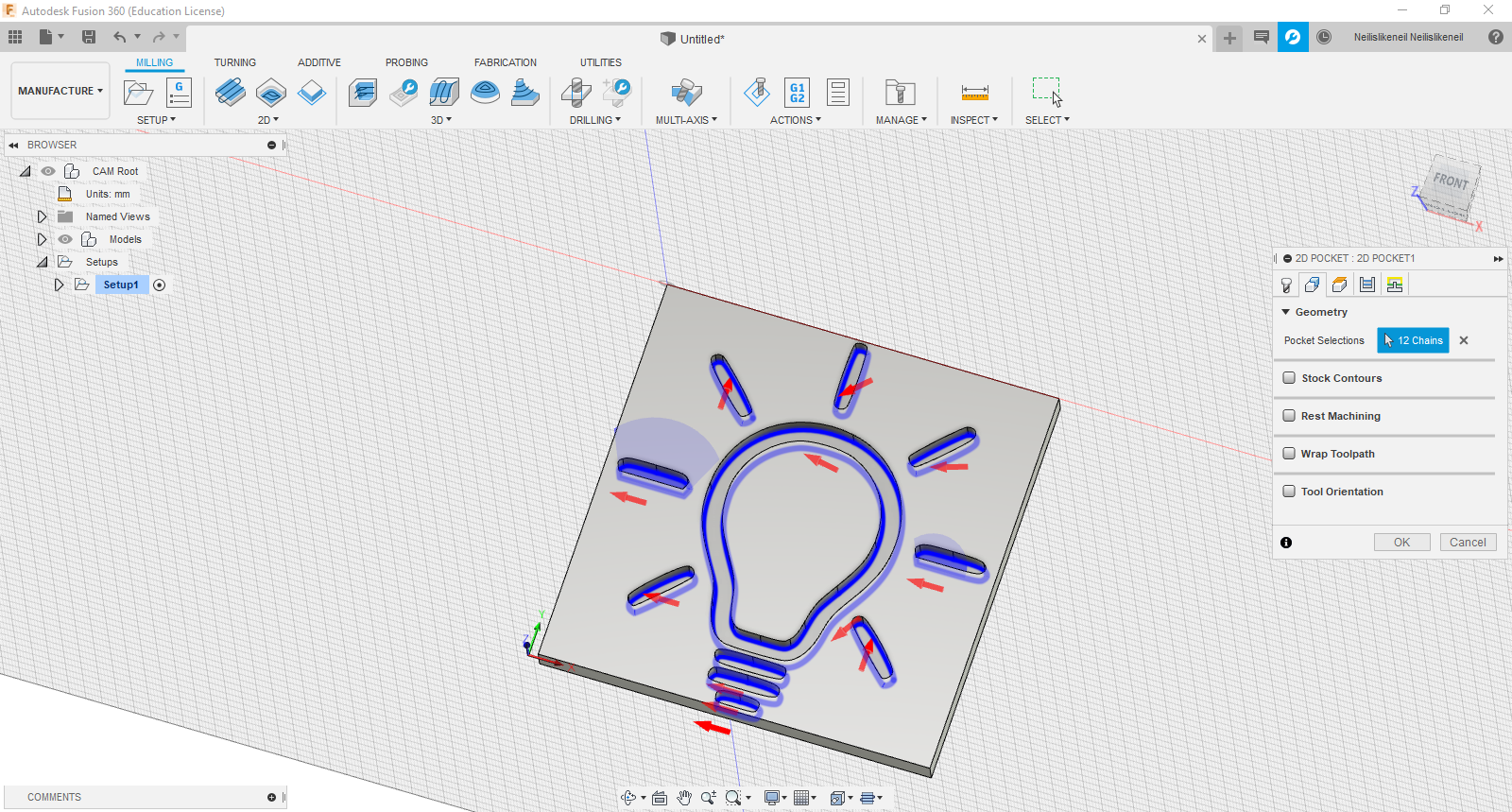Open the Tool tab in 2D Pocket dialog
Image resolution: width=1512 pixels, height=812 pixels.
1286,285
